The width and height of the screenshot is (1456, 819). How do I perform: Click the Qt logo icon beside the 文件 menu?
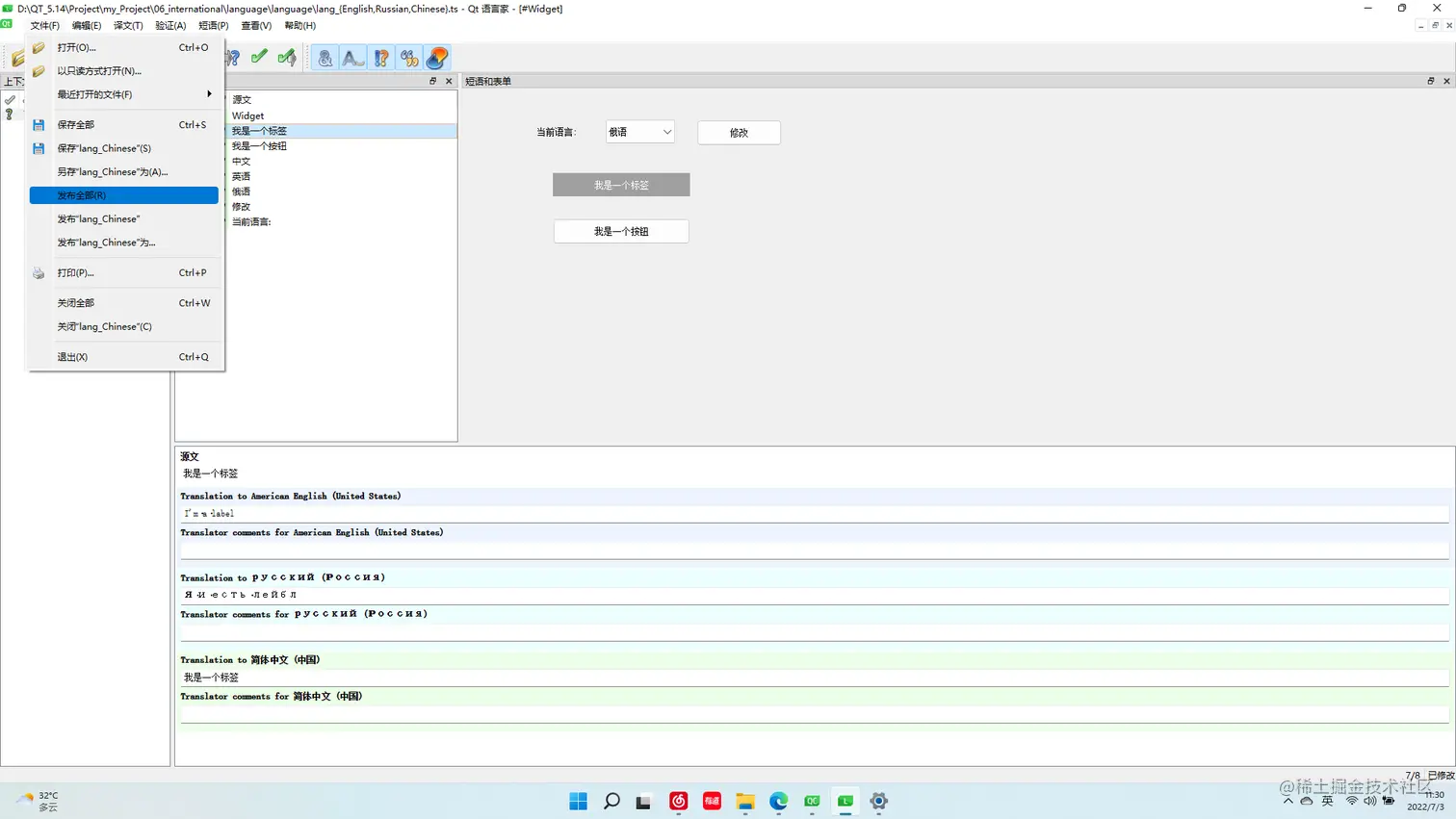click(x=7, y=23)
